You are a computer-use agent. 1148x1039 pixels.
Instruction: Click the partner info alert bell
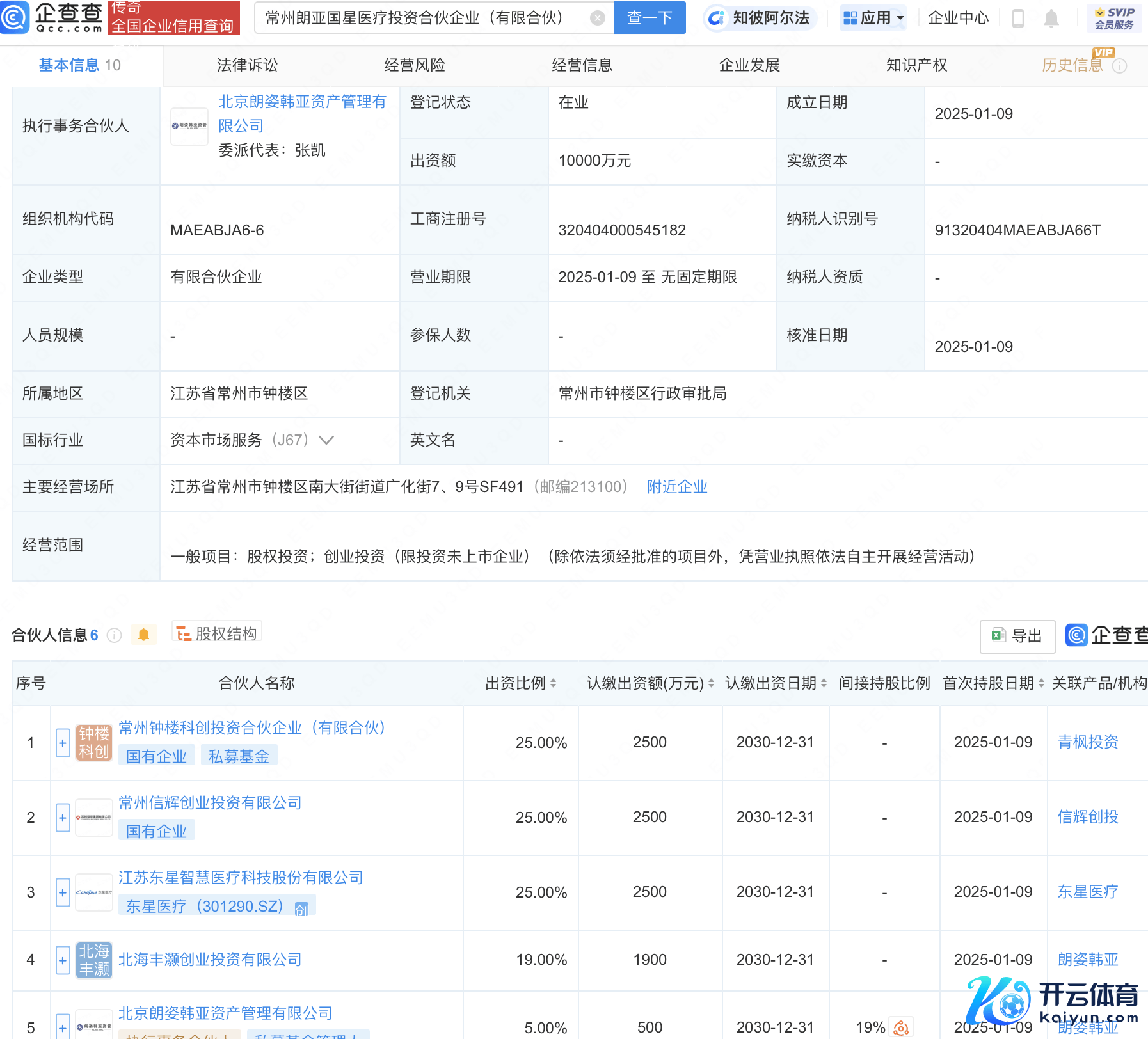(144, 635)
